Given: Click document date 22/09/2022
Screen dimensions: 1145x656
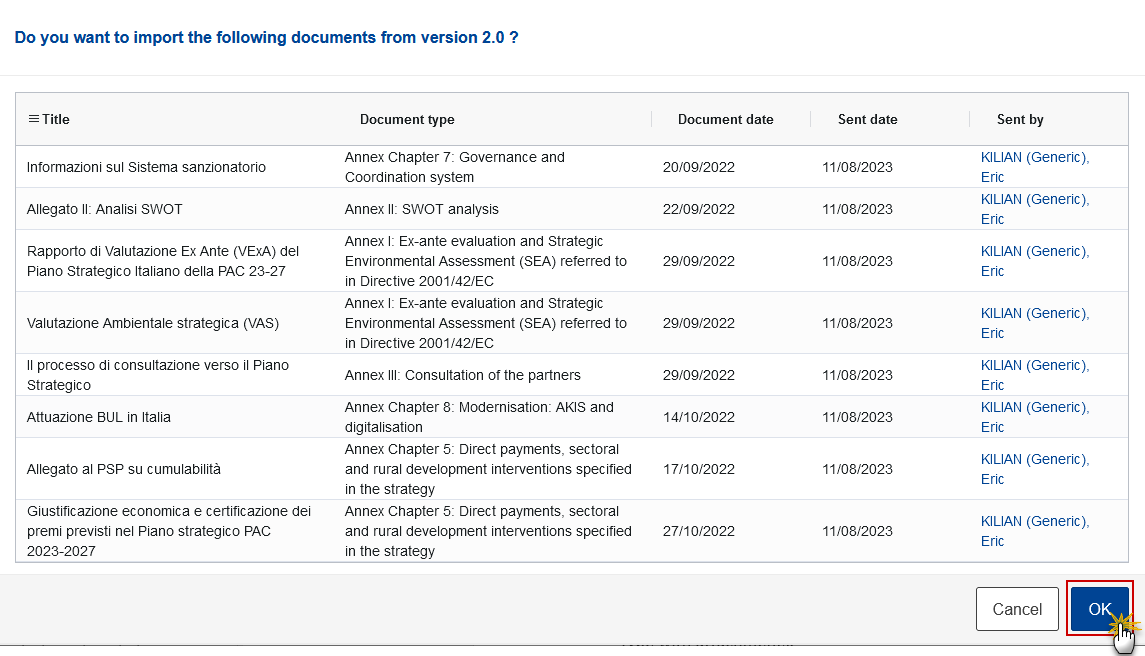Looking at the screenshot, I should click(698, 209).
